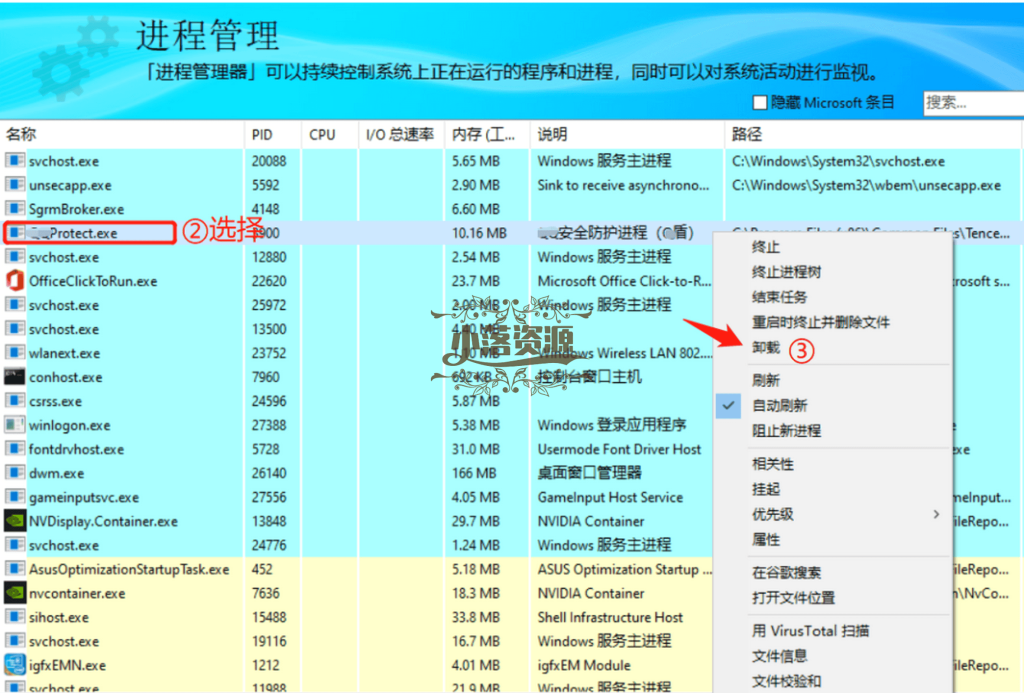Open 文件信息 from the context menu
Image resolution: width=1024 pixels, height=693 pixels.
tap(779, 656)
